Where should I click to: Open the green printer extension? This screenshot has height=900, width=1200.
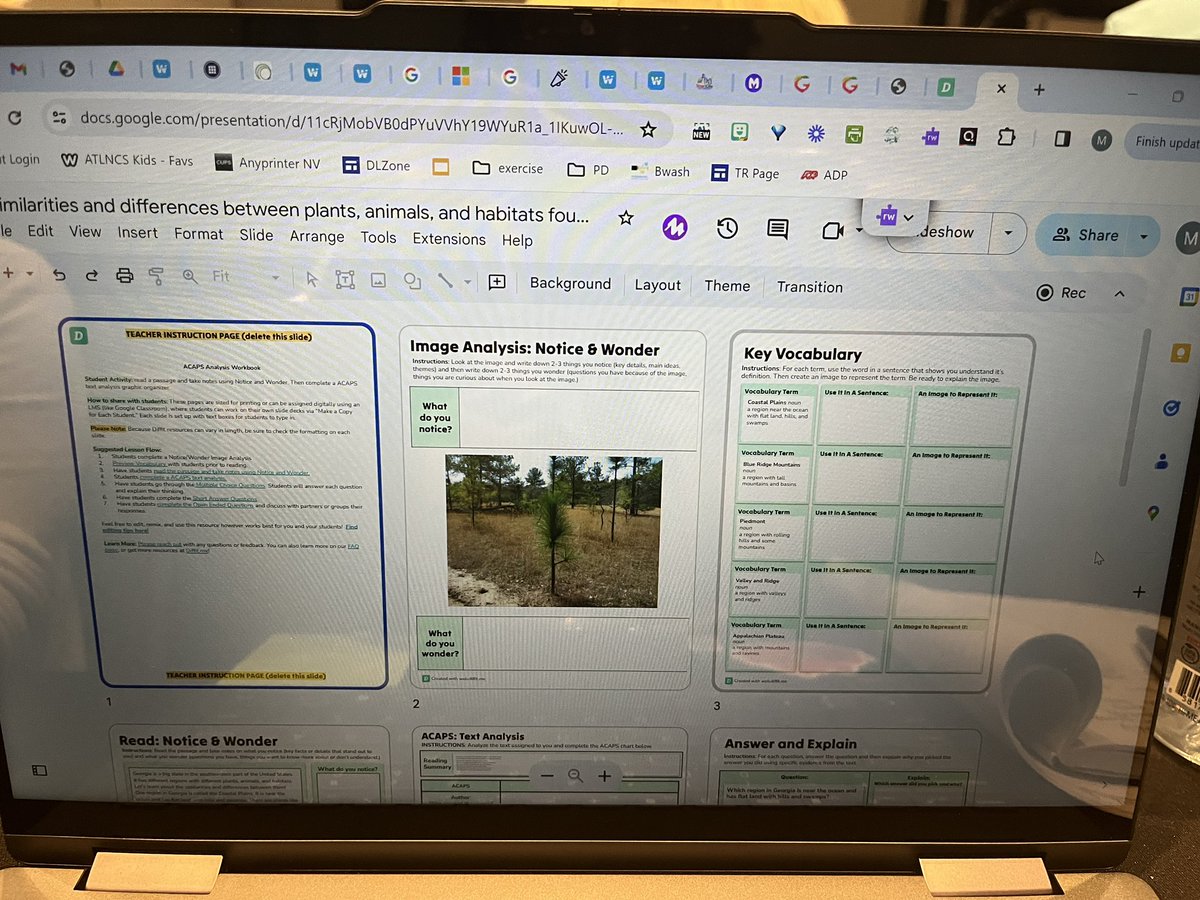[854, 134]
